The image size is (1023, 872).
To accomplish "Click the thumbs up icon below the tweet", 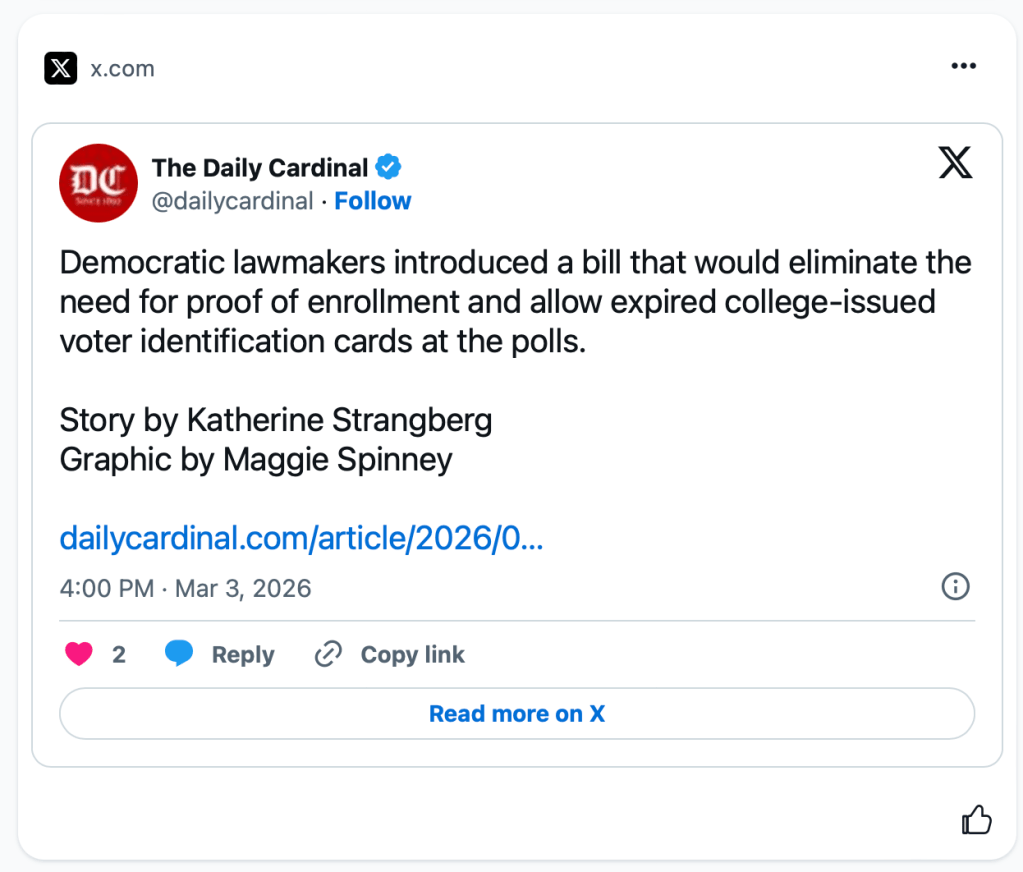I will click(x=976, y=821).
